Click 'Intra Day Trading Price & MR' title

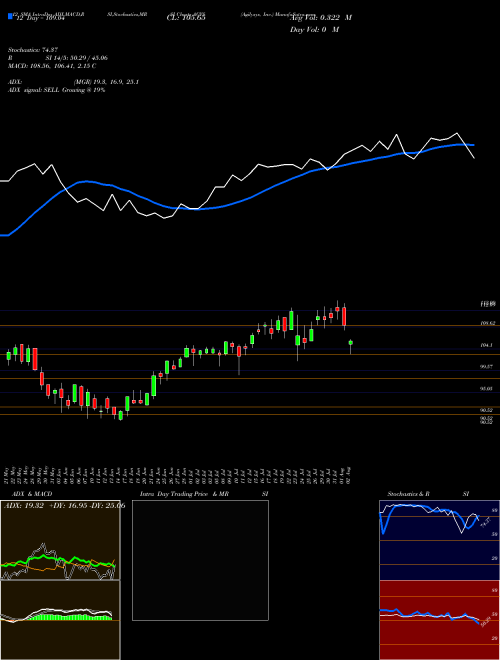184,494
